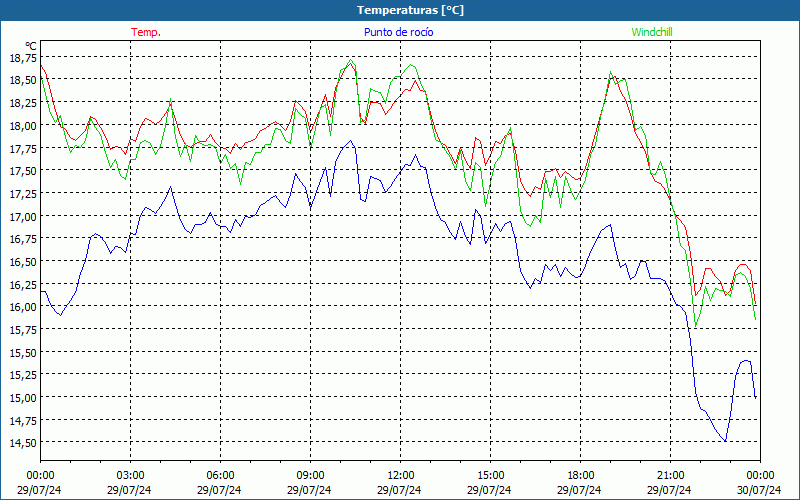This screenshot has width=800, height=500.
Task: Select the red 'Temp.' legend label
Action: [146, 32]
